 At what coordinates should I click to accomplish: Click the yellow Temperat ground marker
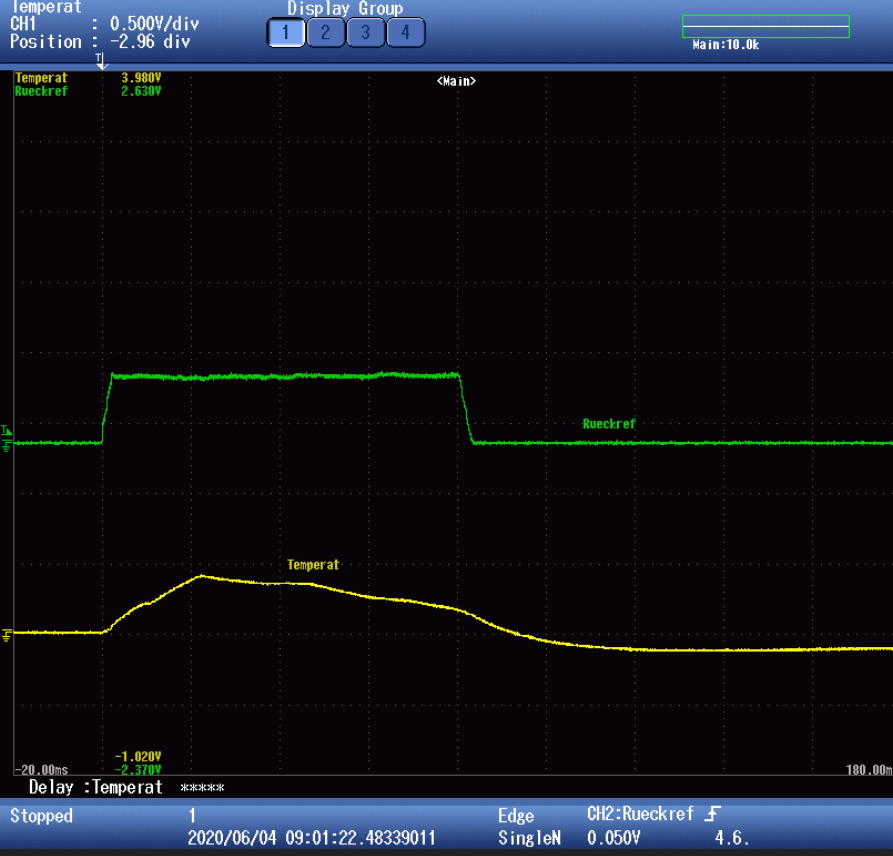[7, 634]
